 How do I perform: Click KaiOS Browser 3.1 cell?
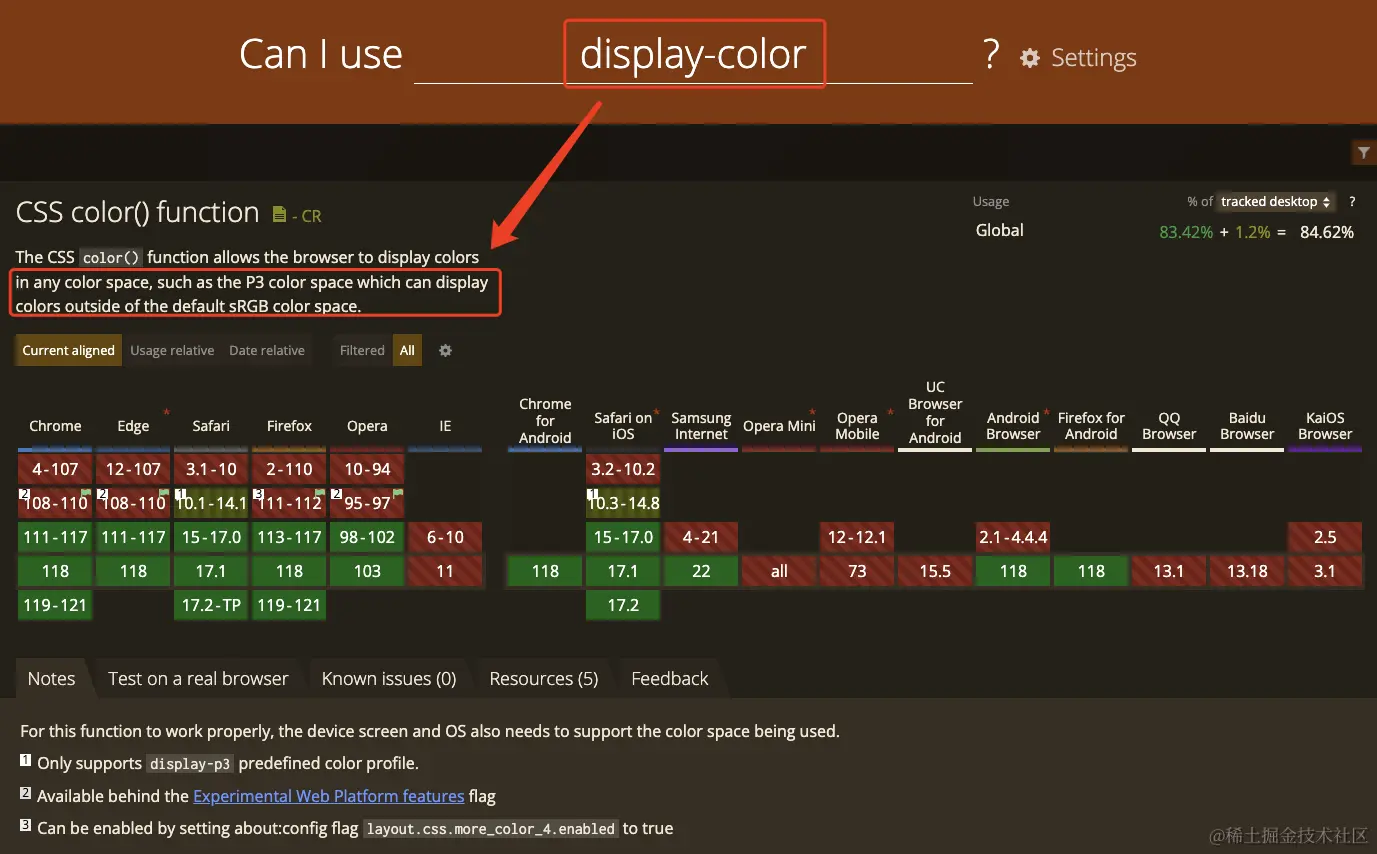pyautogui.click(x=1325, y=571)
